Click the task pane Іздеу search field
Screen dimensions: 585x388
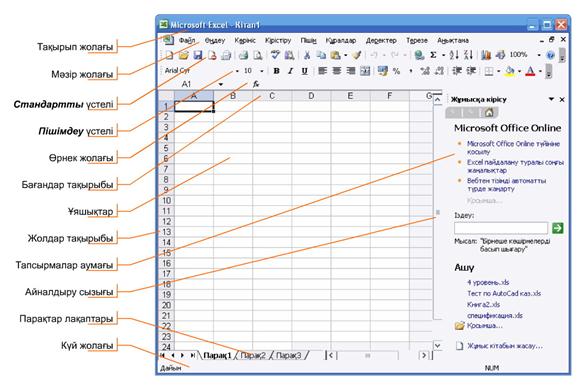[x=501, y=228]
